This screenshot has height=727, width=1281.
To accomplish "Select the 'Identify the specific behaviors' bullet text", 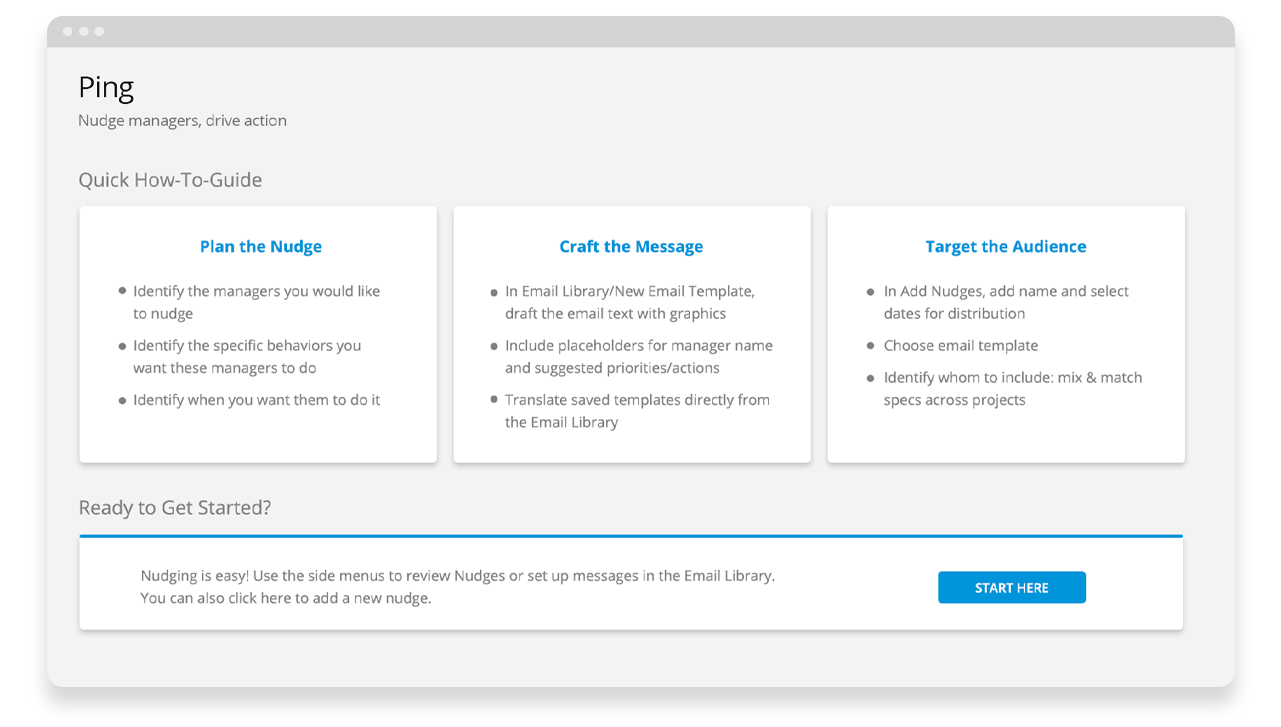I will [x=247, y=356].
